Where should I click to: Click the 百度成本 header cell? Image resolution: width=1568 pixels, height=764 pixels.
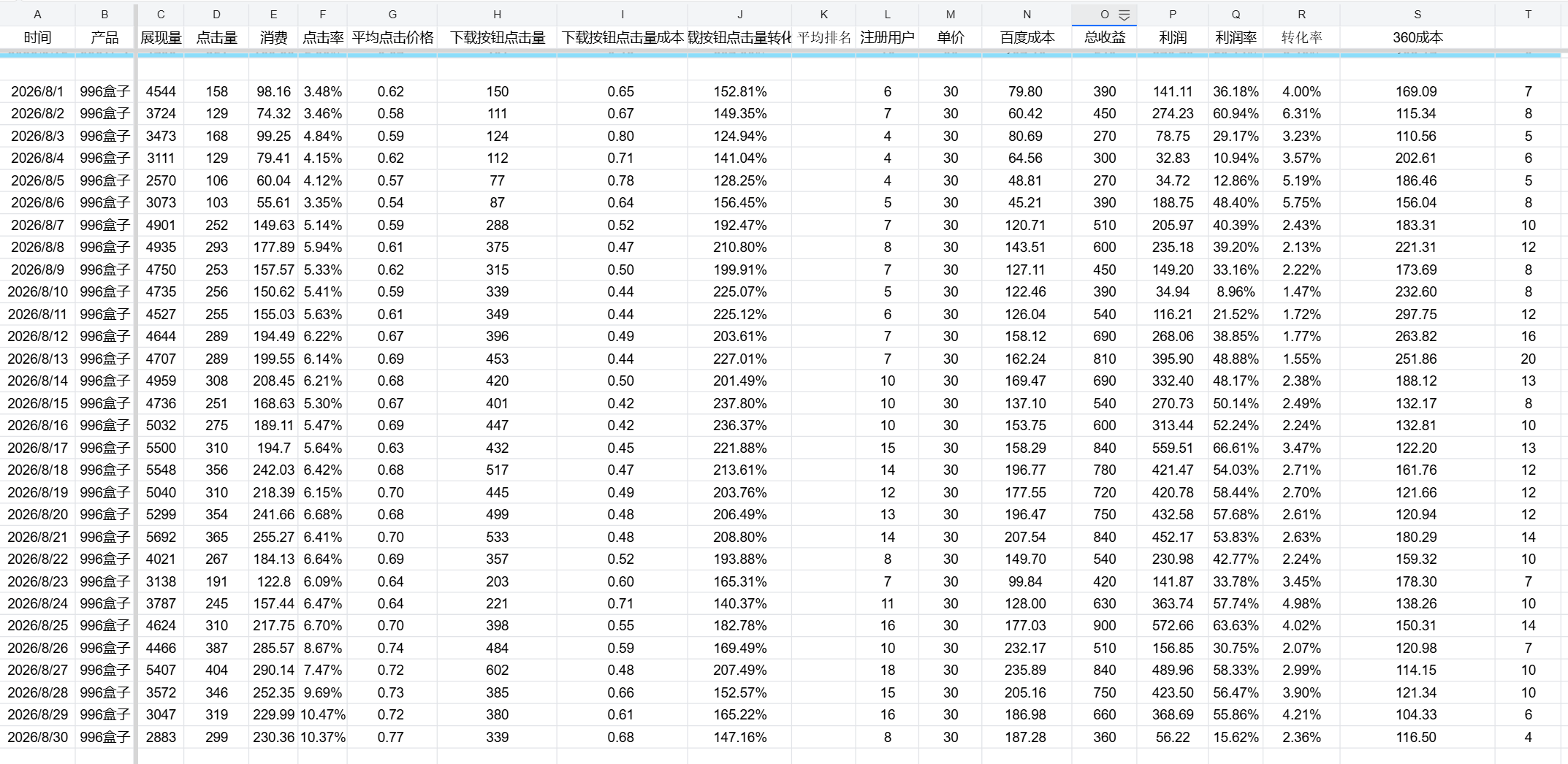pos(1027,37)
